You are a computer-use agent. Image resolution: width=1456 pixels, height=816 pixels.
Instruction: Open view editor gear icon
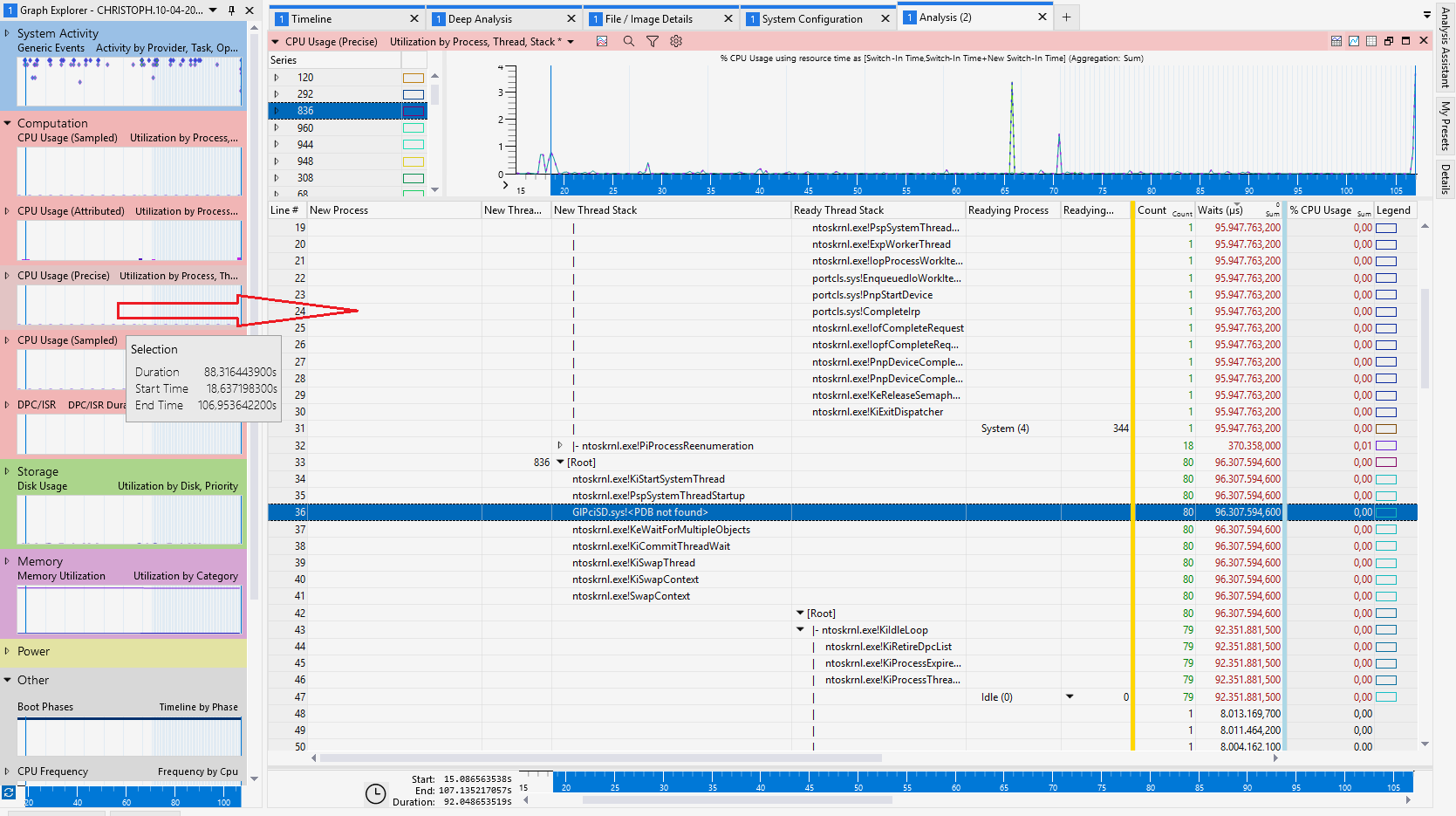tap(676, 41)
